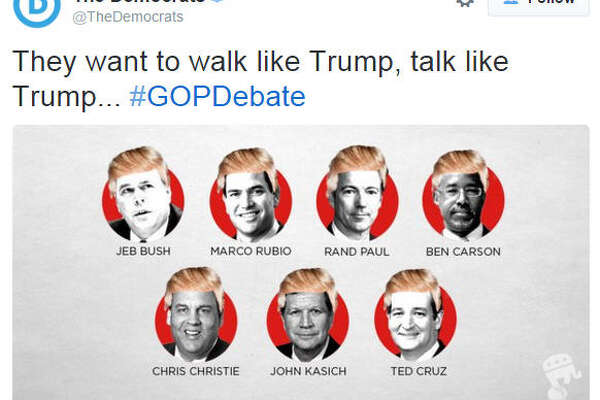Click the TED CRUZ name label

coord(419,371)
